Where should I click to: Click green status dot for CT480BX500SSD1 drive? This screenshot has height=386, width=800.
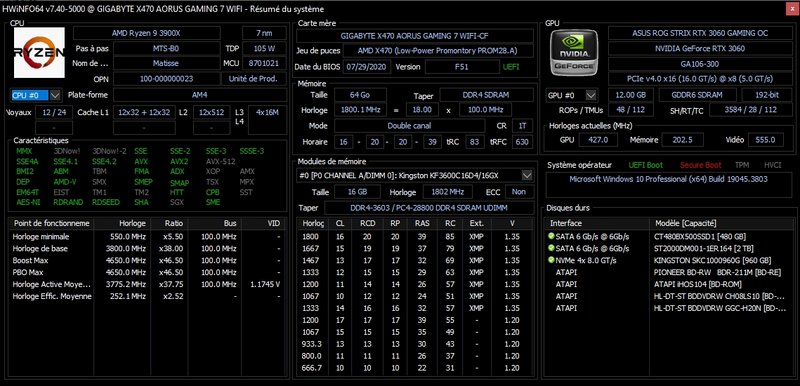pyautogui.click(x=551, y=237)
